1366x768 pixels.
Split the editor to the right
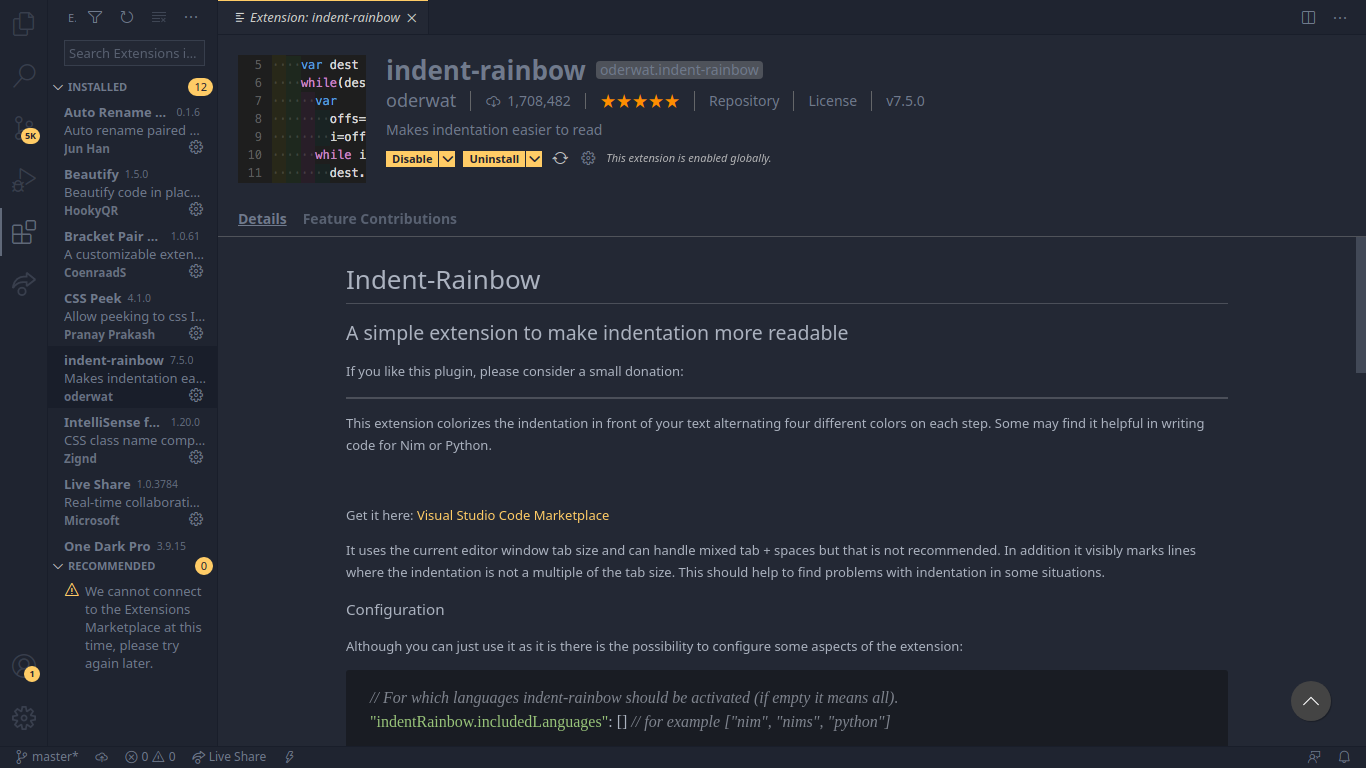[x=1308, y=17]
